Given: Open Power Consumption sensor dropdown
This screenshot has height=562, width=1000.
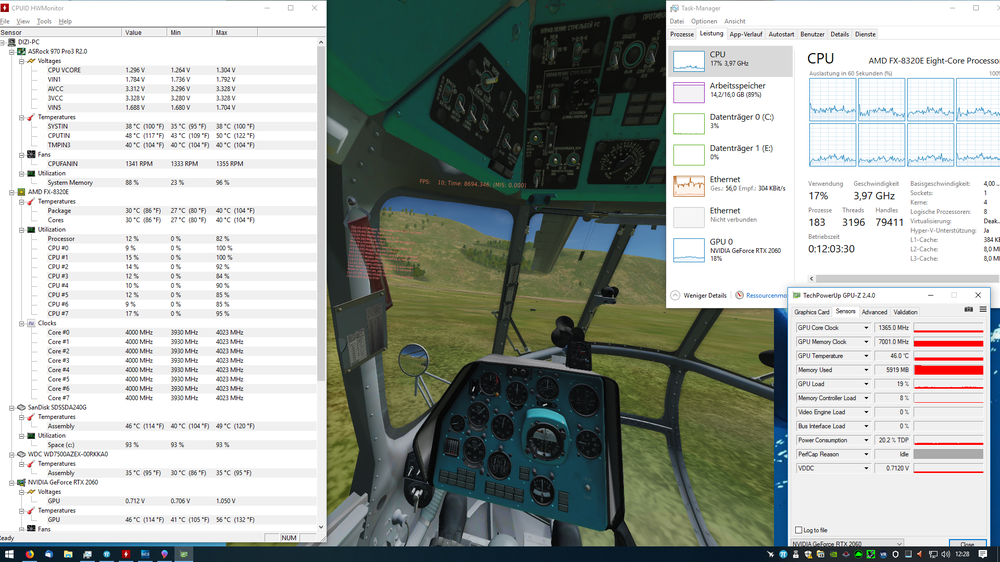Looking at the screenshot, I should 866,440.
